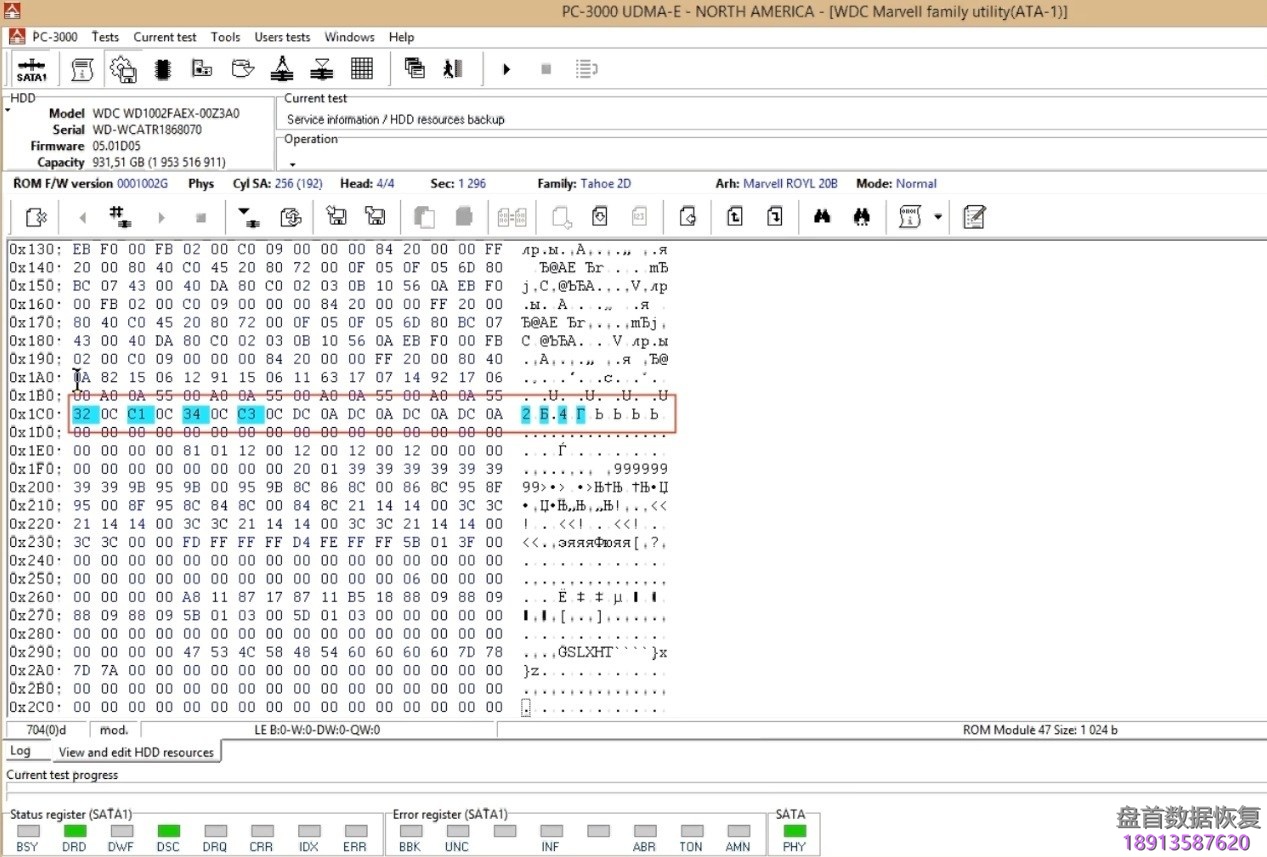This screenshot has width=1267, height=857.
Task: Click the mod. status bar field
Action: pos(114,730)
